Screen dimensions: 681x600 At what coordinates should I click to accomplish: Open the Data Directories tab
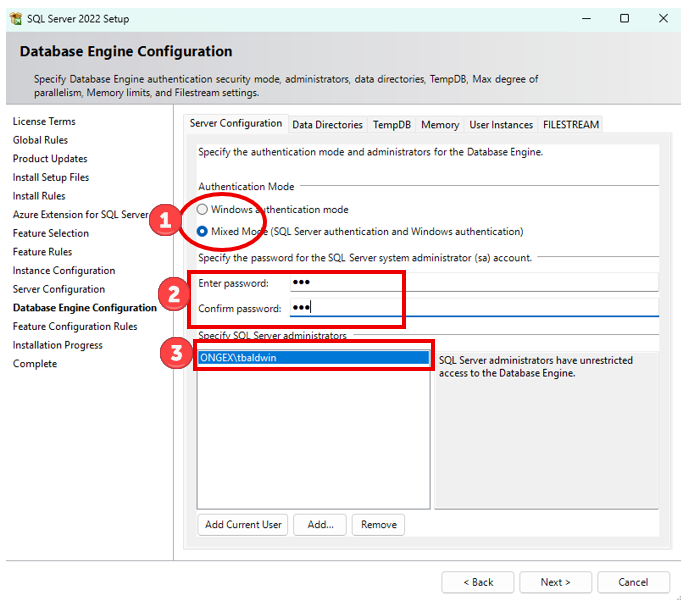click(x=327, y=125)
